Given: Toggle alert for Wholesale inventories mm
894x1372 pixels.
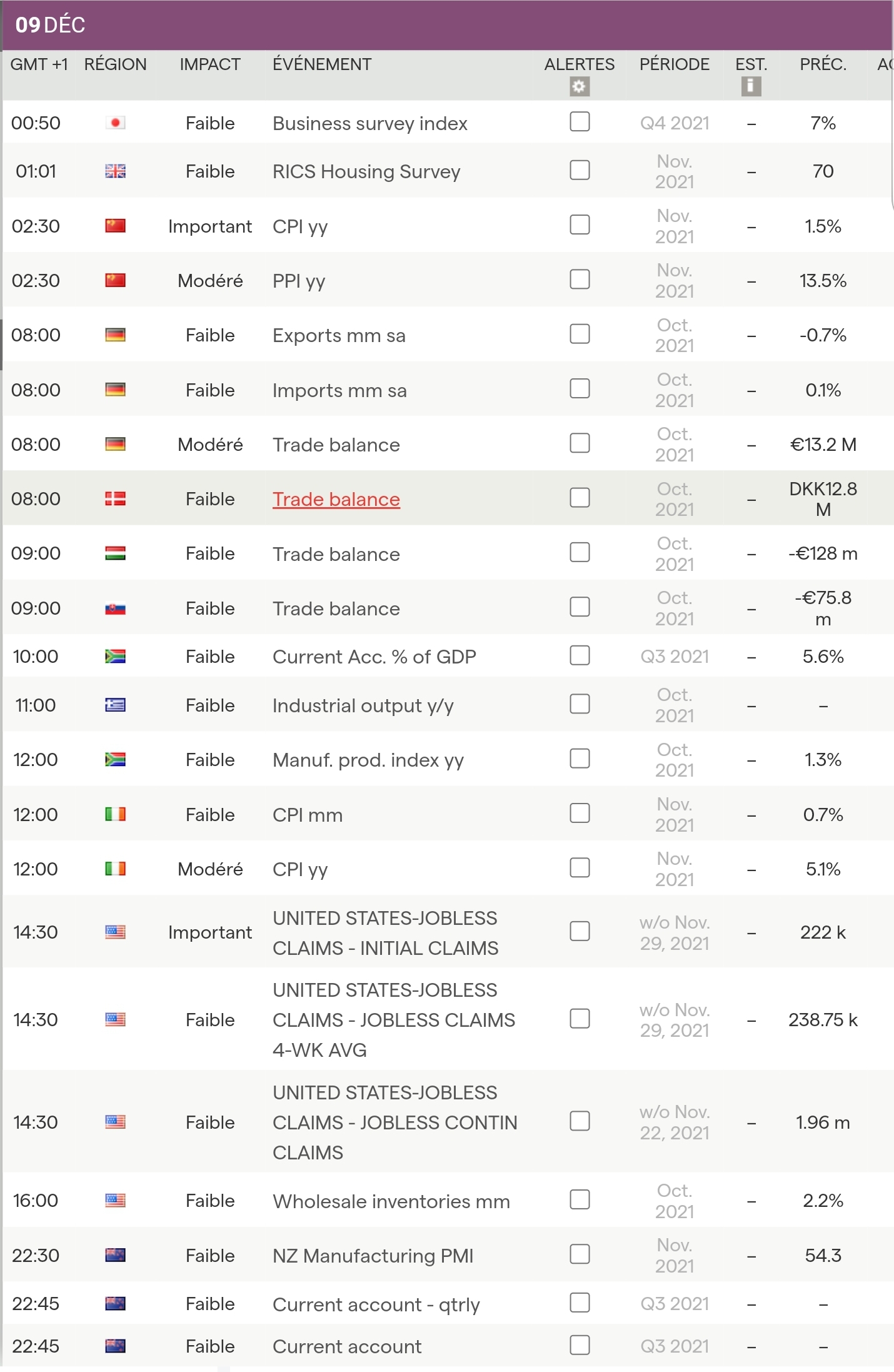Looking at the screenshot, I should click(x=580, y=1199).
